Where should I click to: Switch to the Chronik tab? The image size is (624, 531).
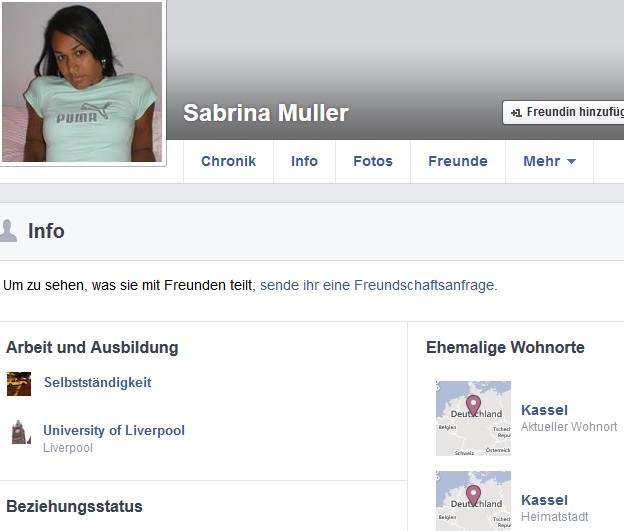pyautogui.click(x=228, y=161)
